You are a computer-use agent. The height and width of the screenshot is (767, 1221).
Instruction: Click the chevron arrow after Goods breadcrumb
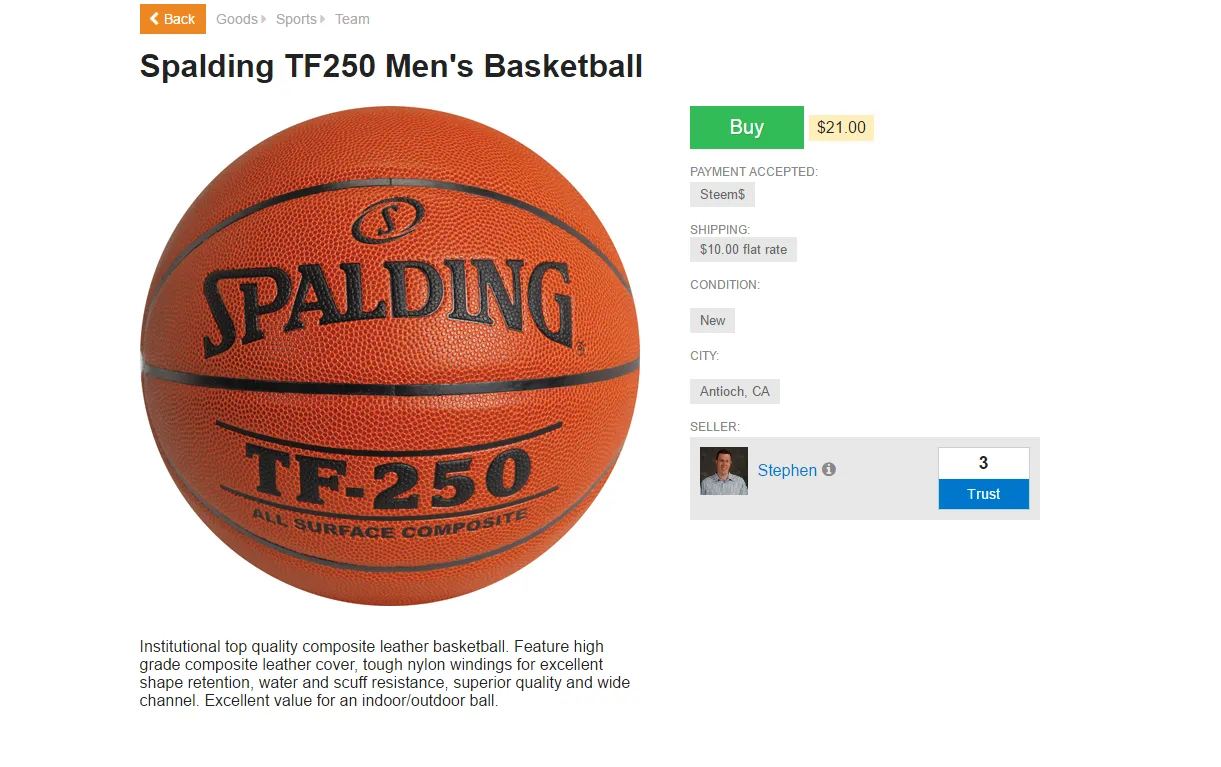(264, 19)
